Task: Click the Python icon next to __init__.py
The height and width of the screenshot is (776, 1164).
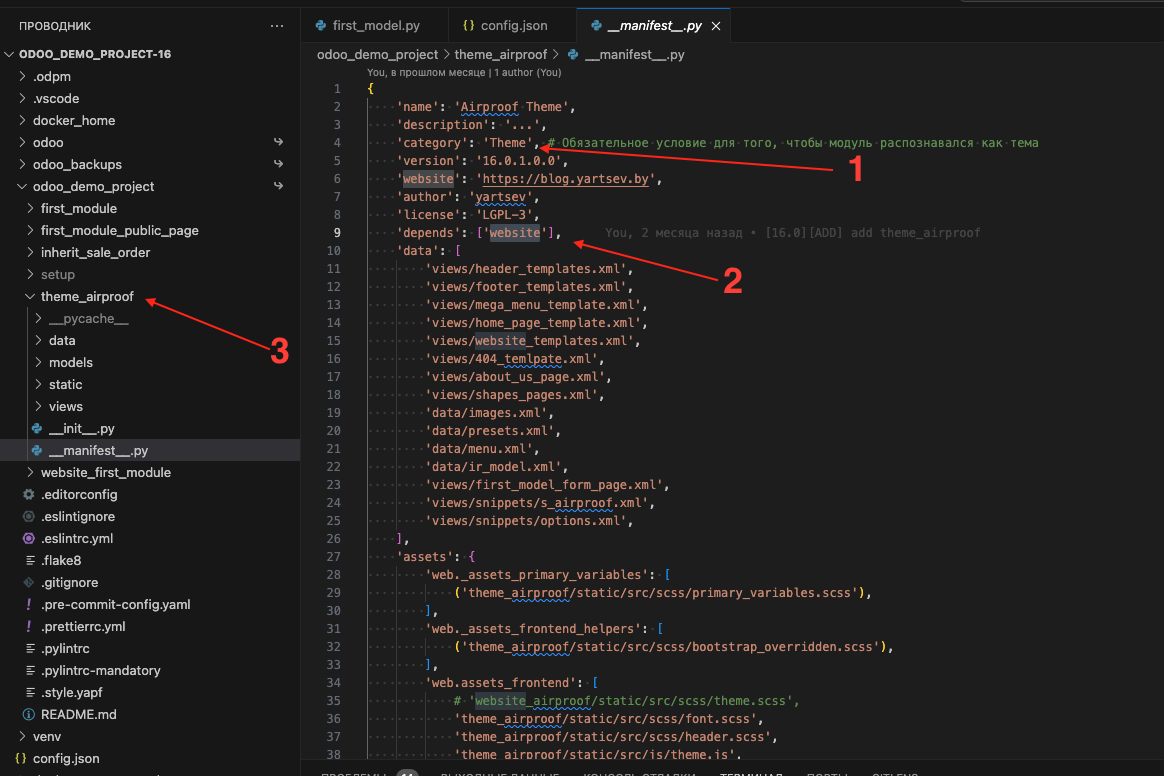Action: pyautogui.click(x=36, y=428)
